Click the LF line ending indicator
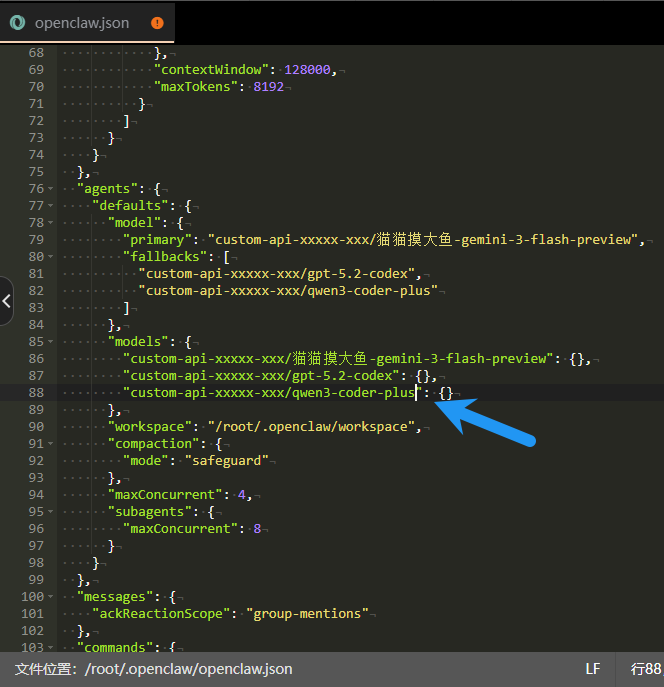 coord(594,668)
